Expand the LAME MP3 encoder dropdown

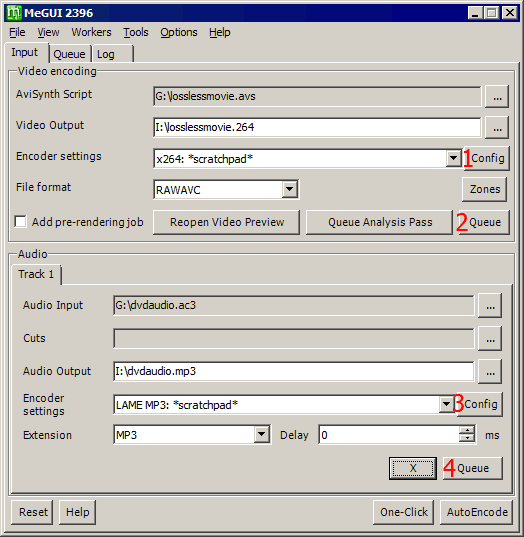point(446,404)
